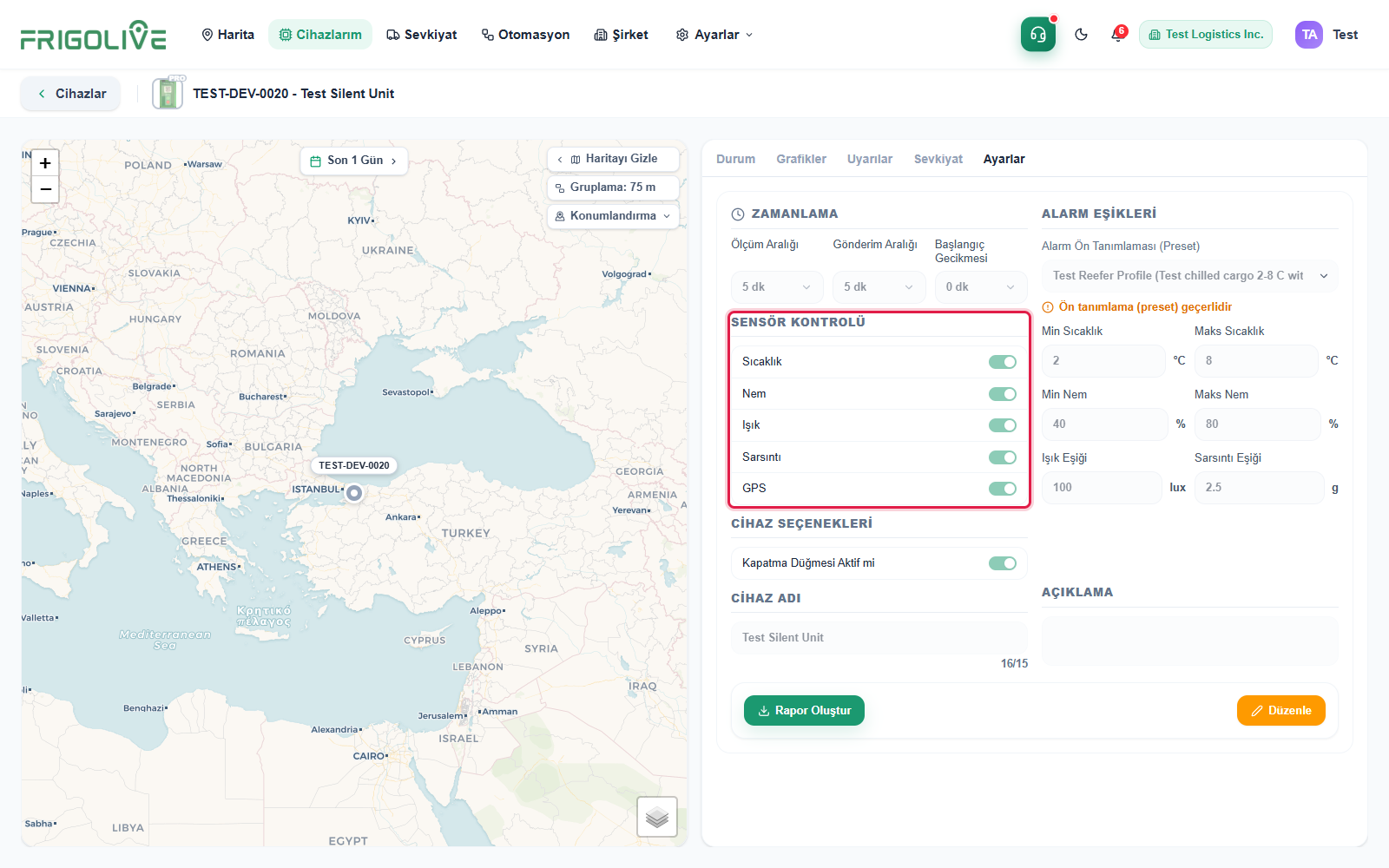The width and height of the screenshot is (1389, 868).
Task: Click the Frigolive logo
Action: pyautogui.click(x=93, y=35)
